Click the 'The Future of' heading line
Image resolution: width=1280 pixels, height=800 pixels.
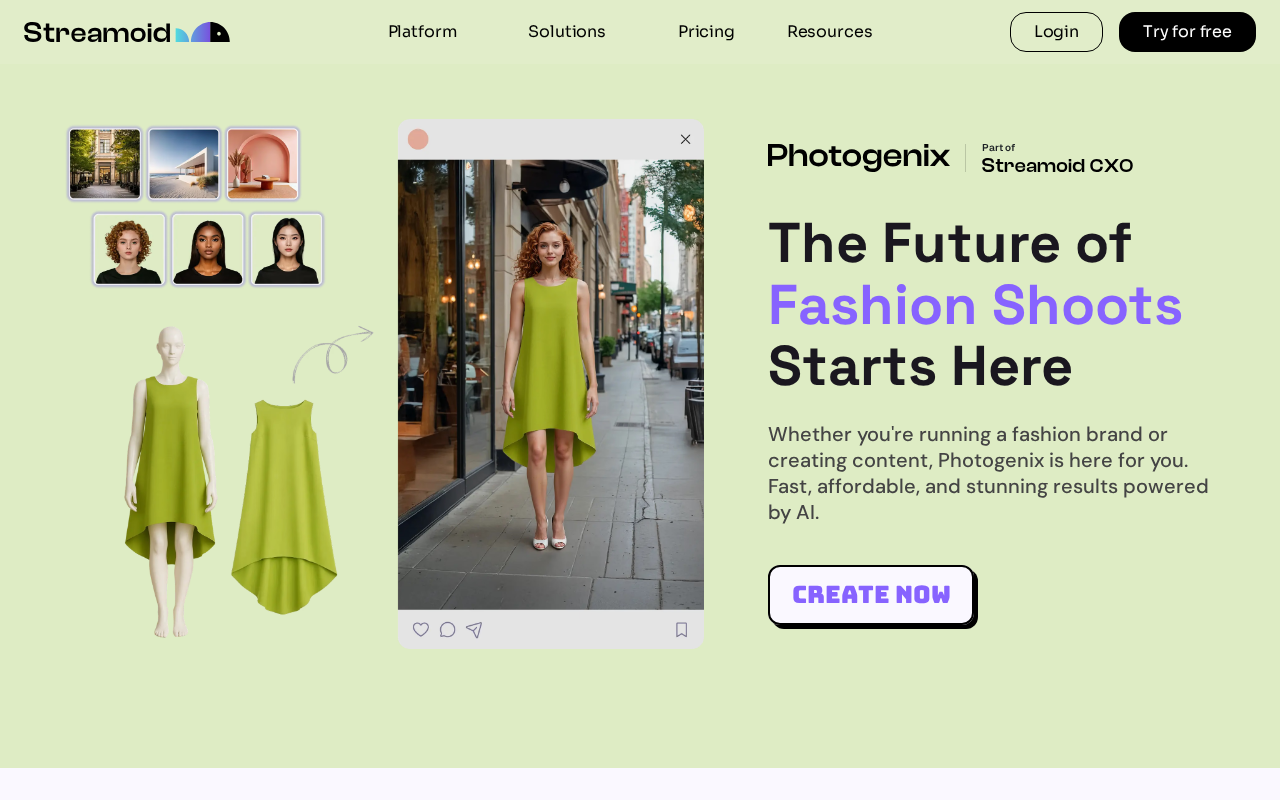pyautogui.click(x=950, y=243)
